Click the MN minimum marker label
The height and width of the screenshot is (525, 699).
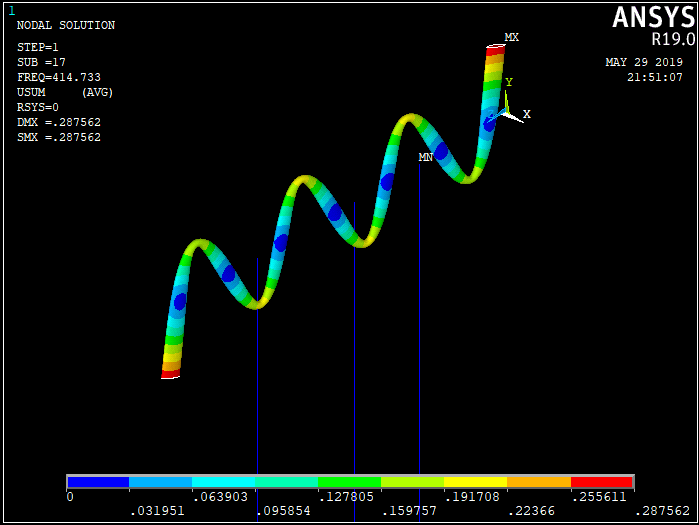tap(426, 157)
